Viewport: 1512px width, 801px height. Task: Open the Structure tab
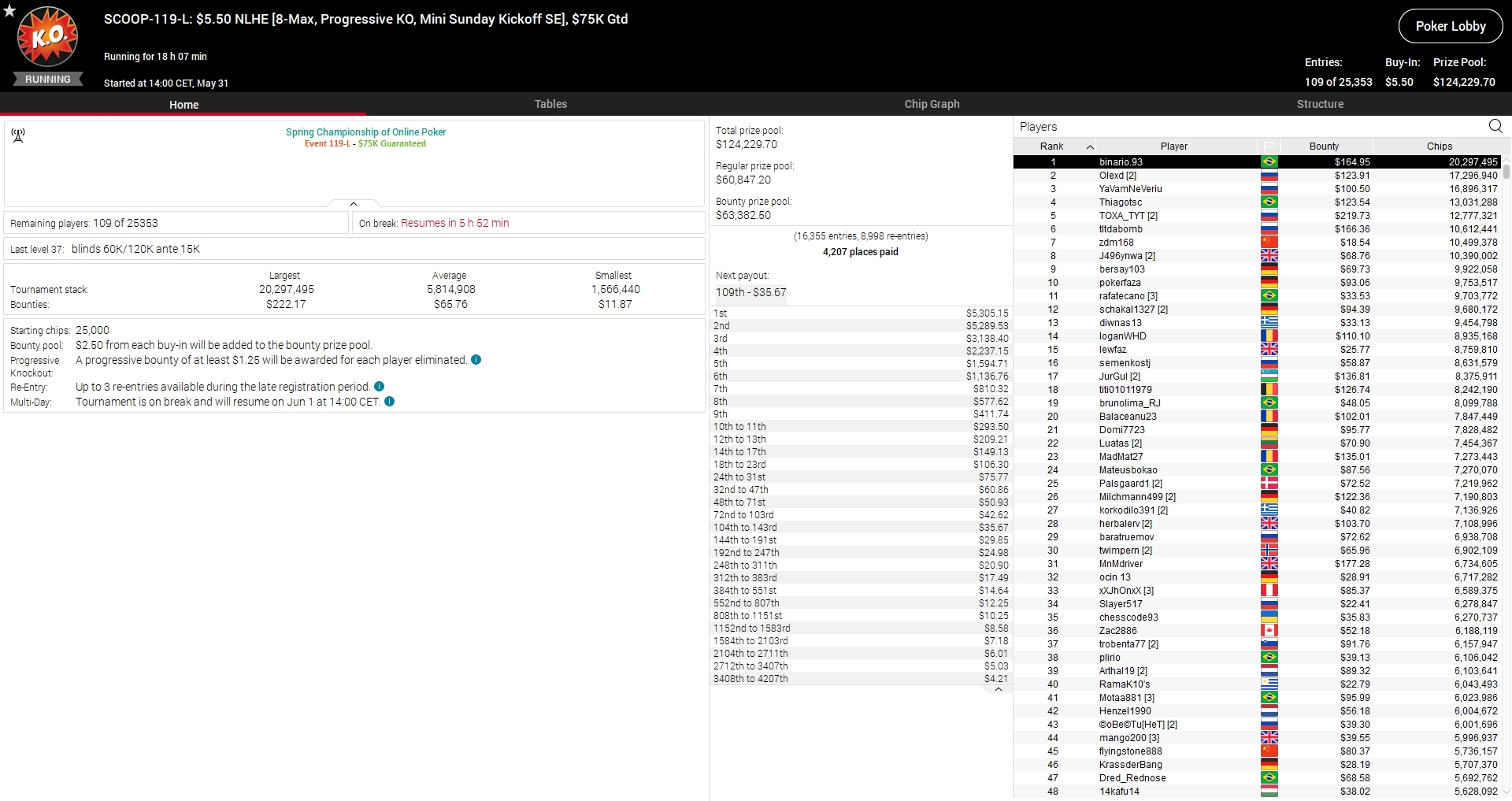(x=1320, y=104)
